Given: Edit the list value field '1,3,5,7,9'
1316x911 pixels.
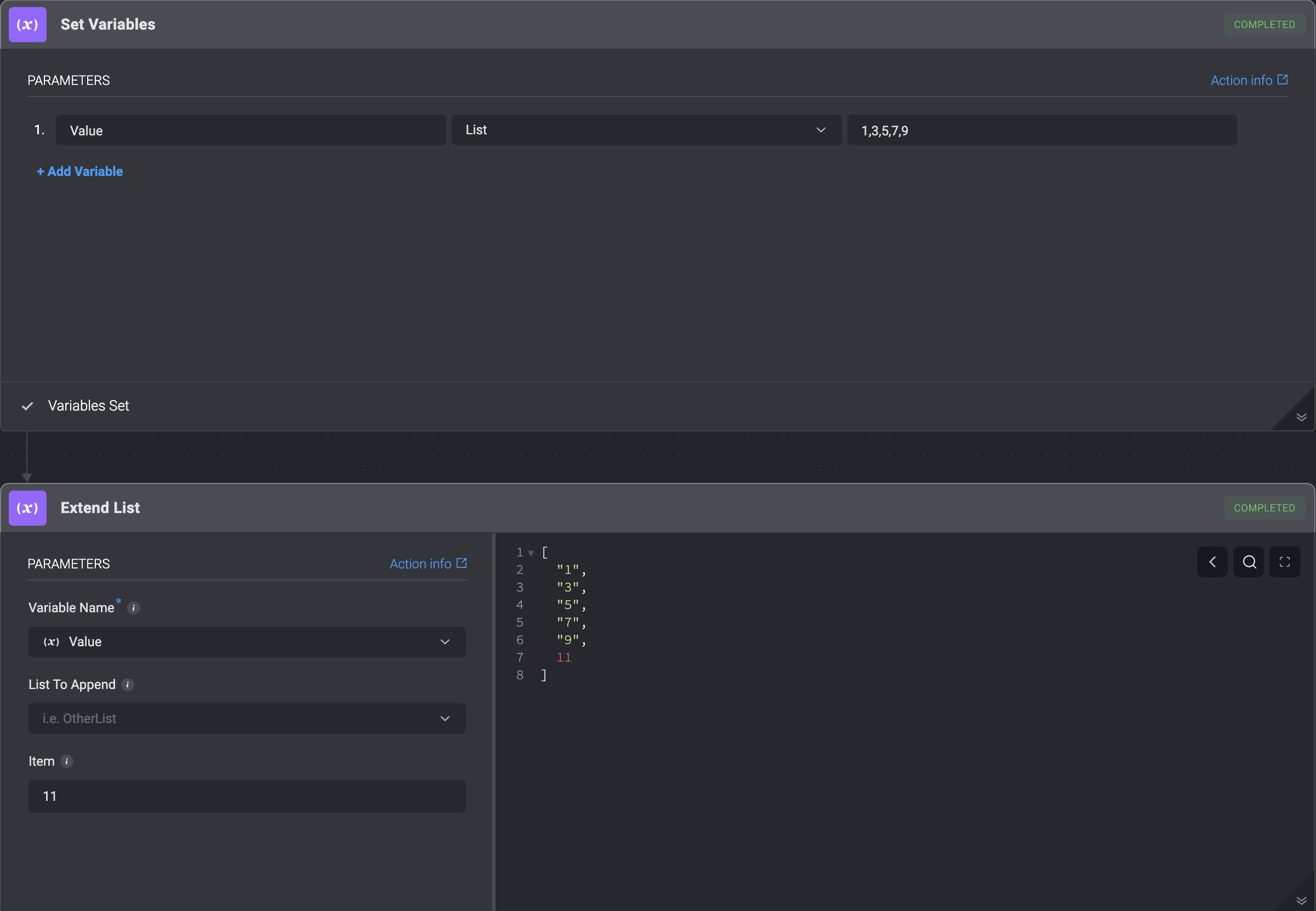Looking at the screenshot, I should (1041, 130).
